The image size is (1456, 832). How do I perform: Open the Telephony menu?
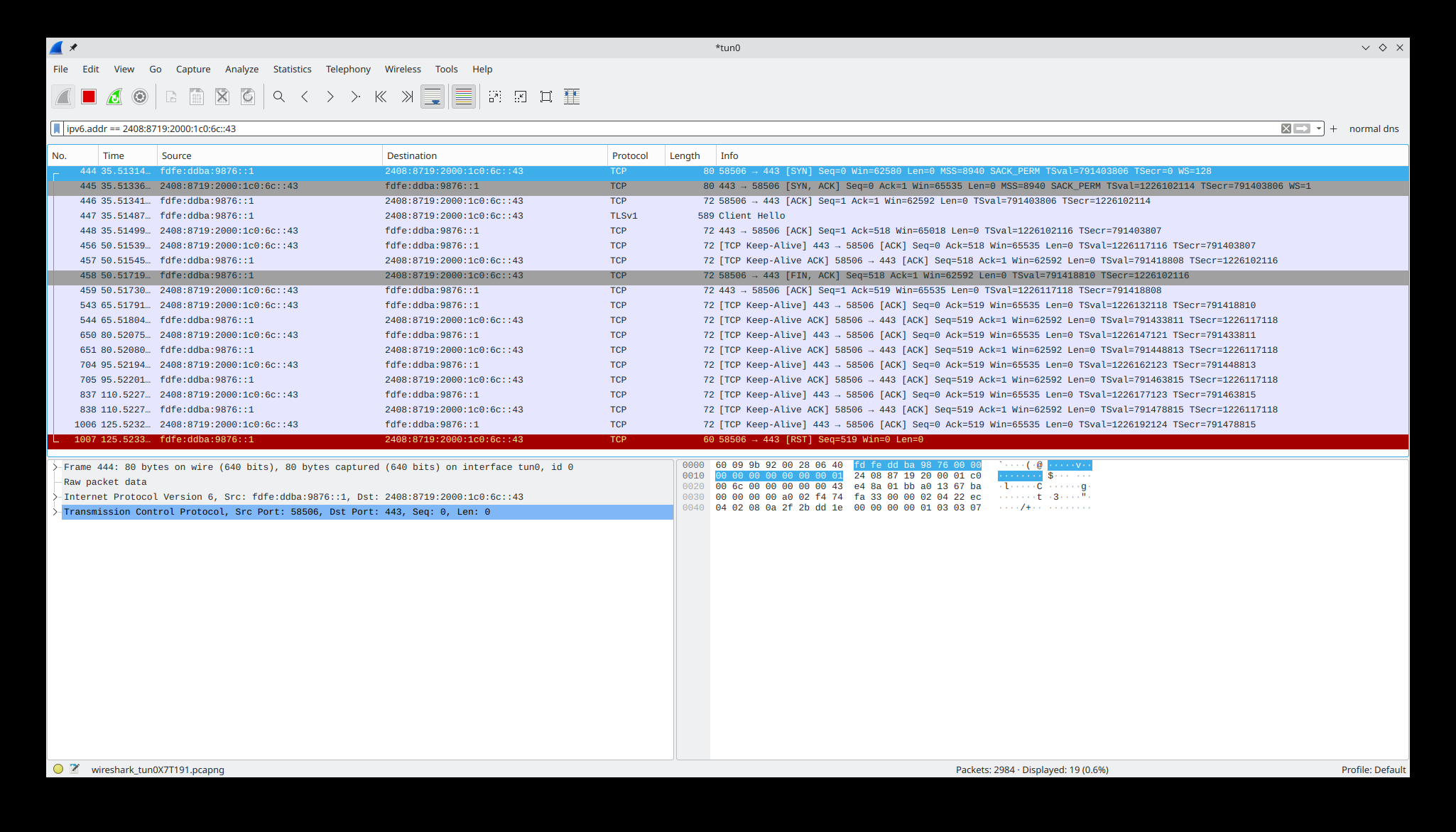tap(348, 69)
